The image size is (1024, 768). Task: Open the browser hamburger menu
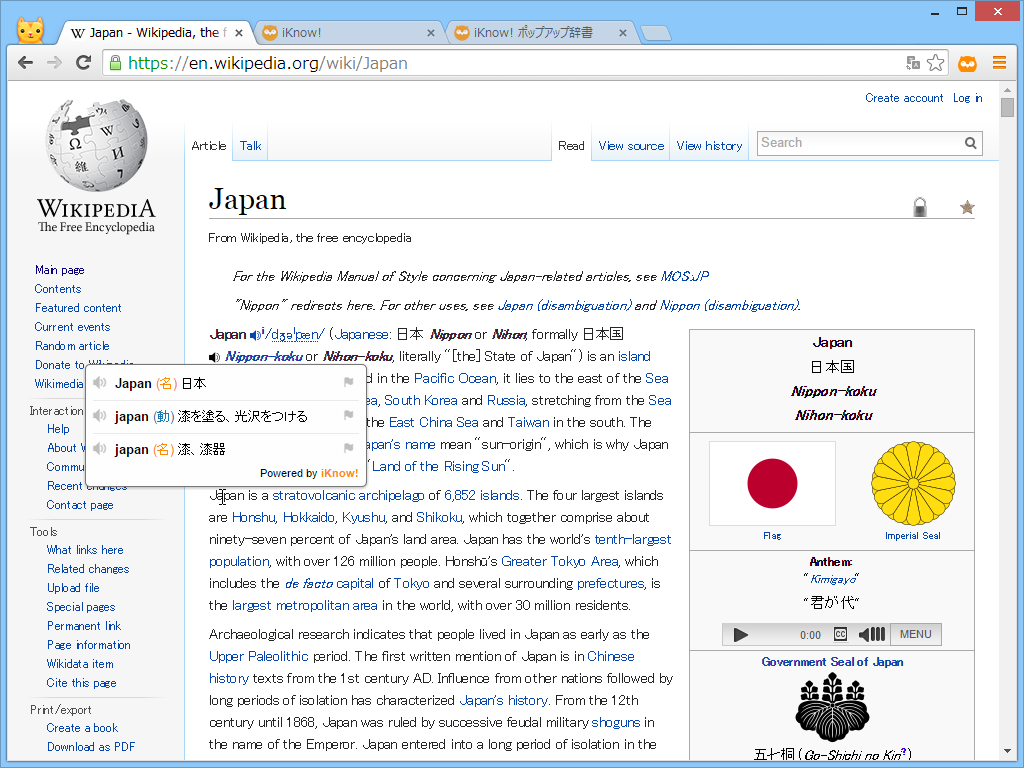coord(999,63)
